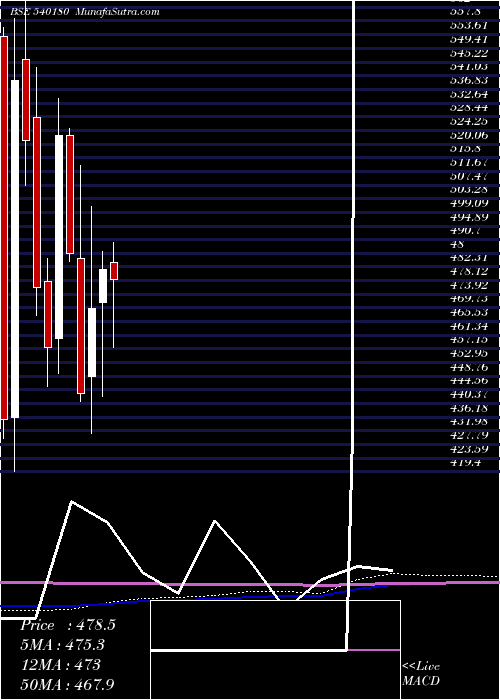Click the 469.73 price axis label
Image resolution: width=500 pixels, height=700 pixels.
[x=469, y=298]
